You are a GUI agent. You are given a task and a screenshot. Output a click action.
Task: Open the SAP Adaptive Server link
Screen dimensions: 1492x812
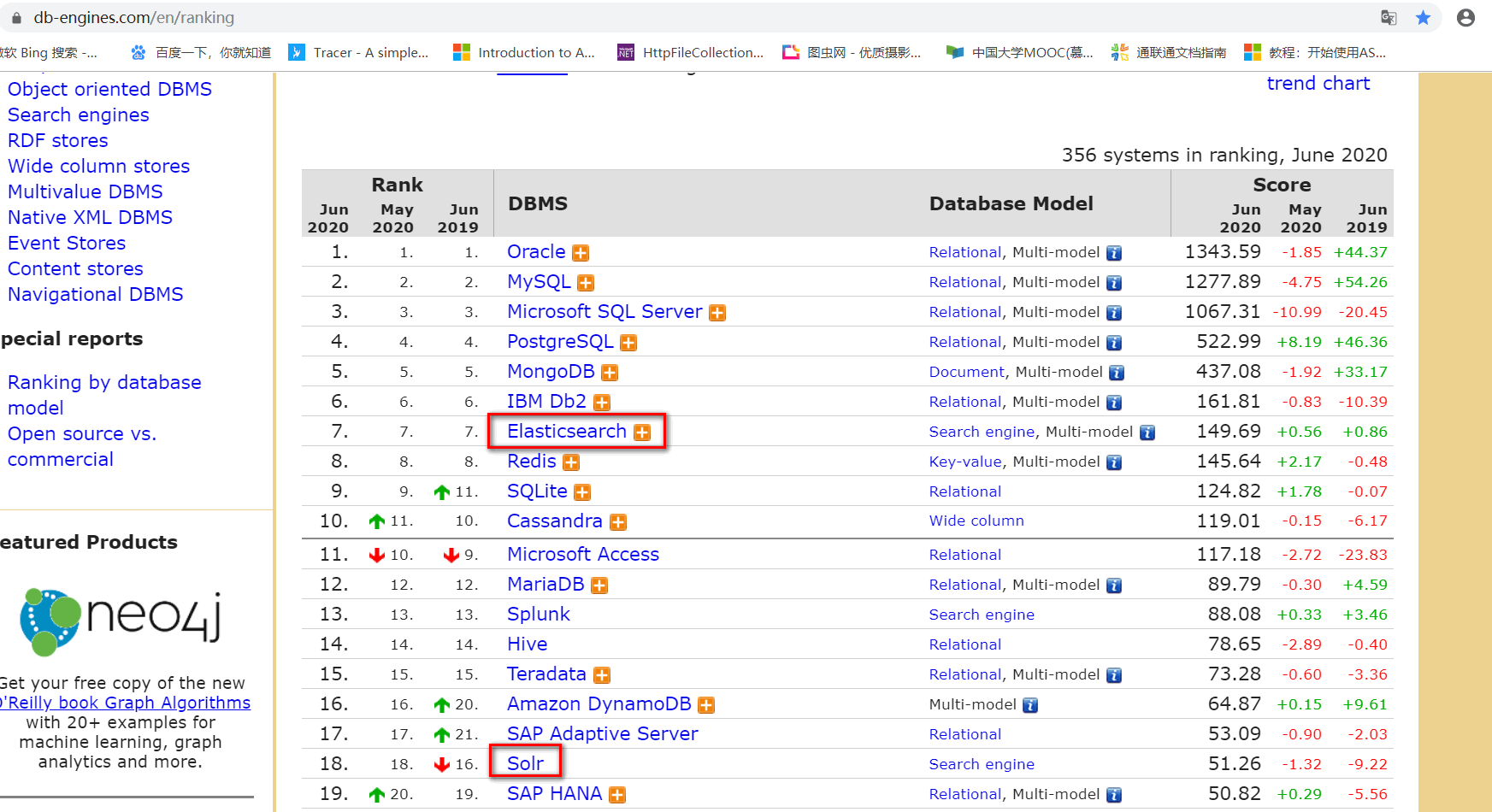(603, 734)
